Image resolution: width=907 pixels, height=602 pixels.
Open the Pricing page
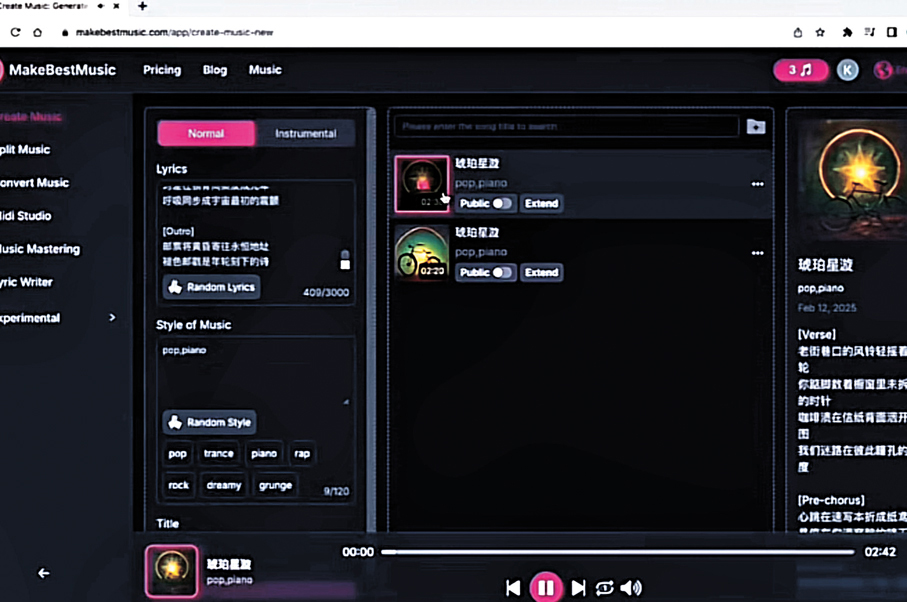[x=162, y=70]
